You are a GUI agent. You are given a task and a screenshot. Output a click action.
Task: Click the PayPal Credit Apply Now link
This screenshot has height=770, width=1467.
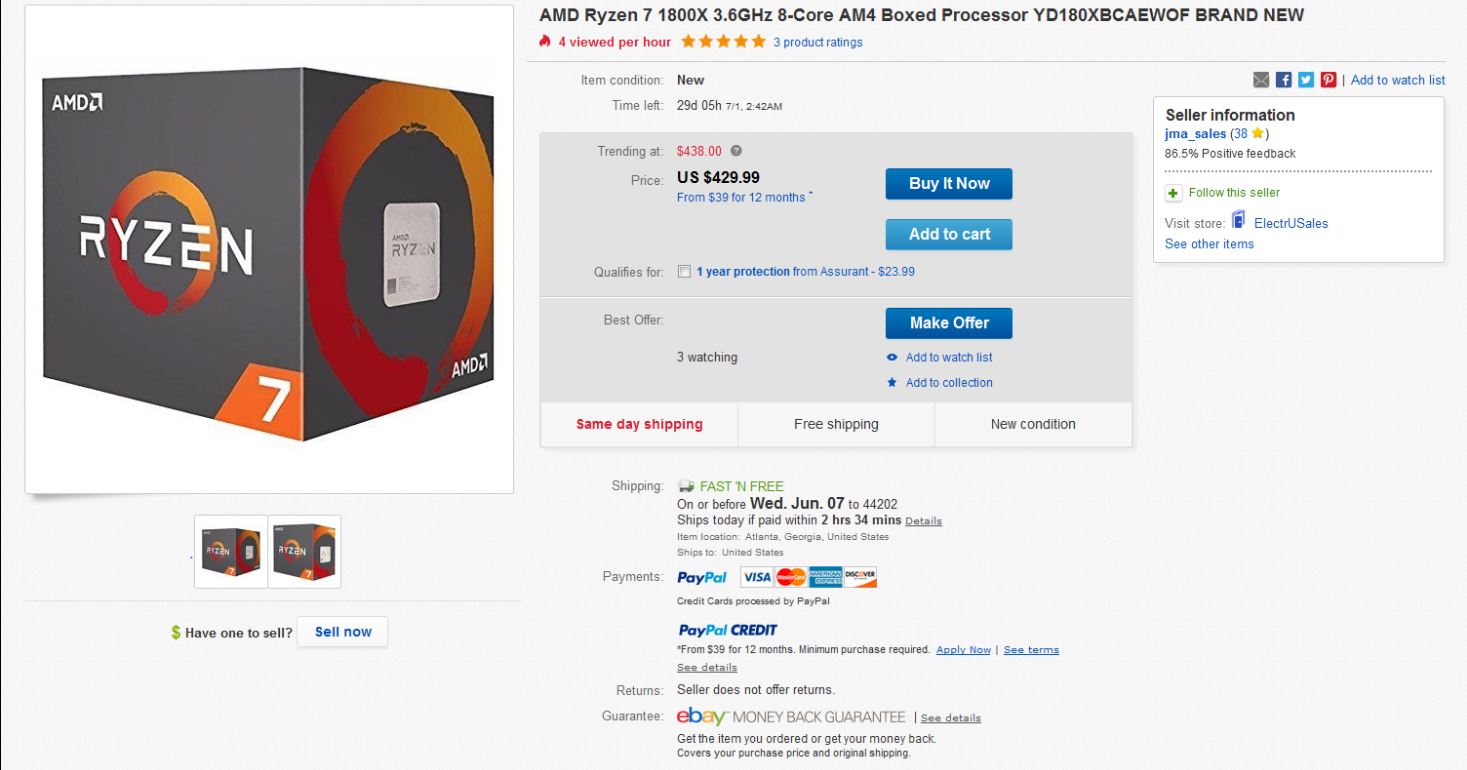(963, 650)
